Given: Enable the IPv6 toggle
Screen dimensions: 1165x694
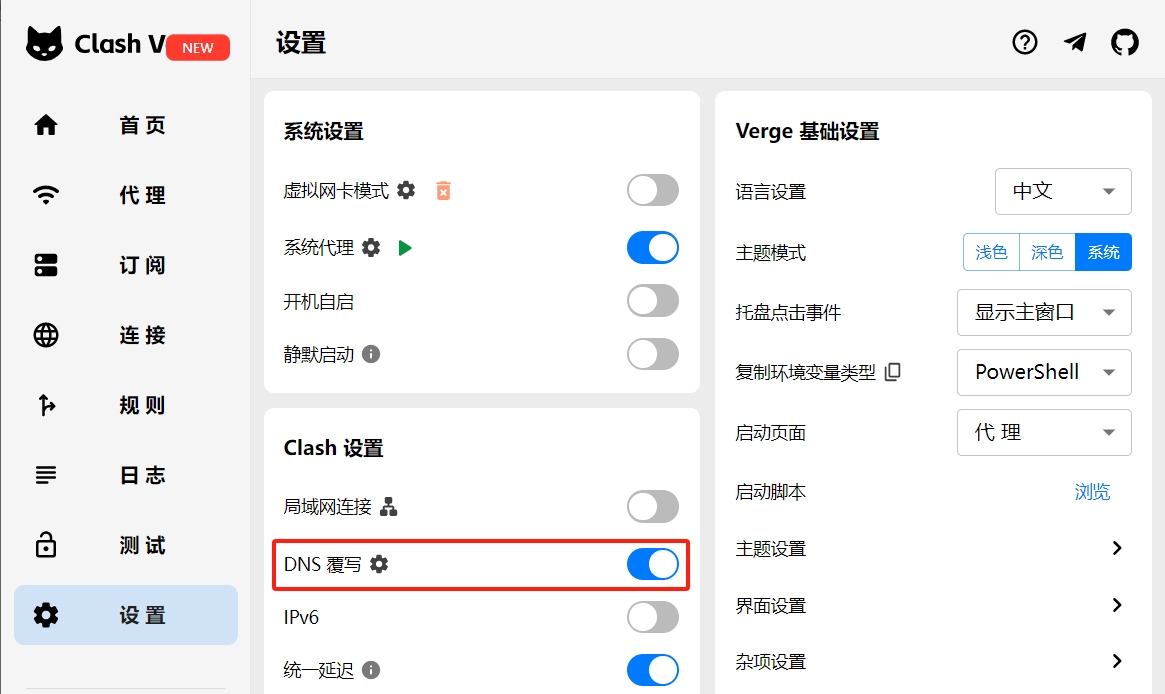Looking at the screenshot, I should (x=652, y=617).
